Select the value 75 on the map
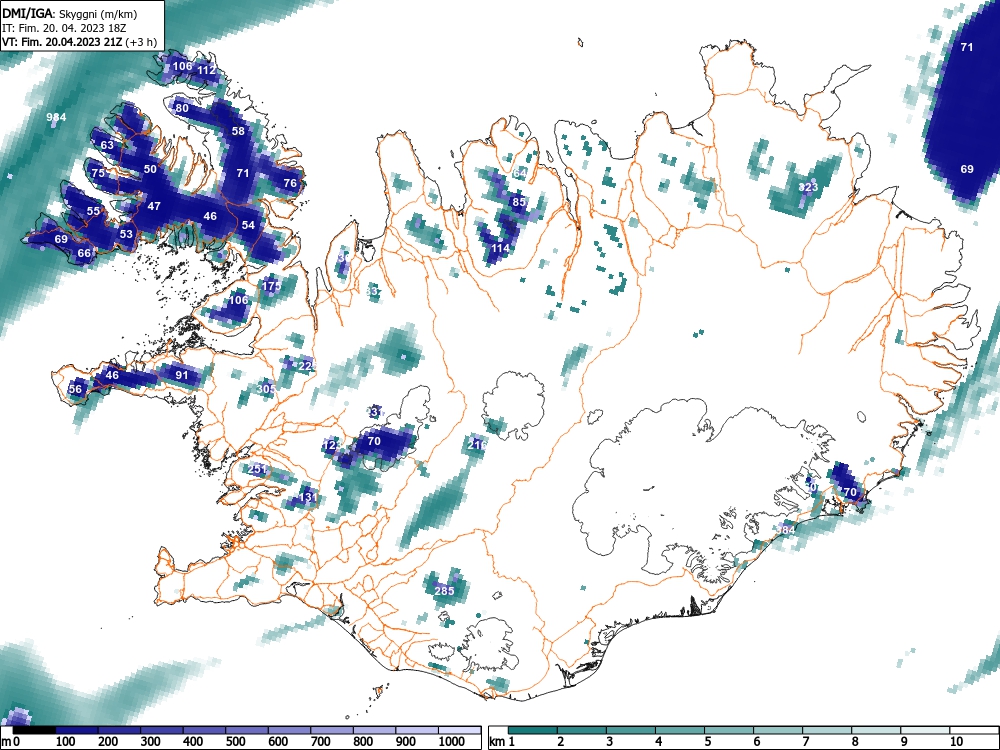This screenshot has width=1000, height=750. 98,173
